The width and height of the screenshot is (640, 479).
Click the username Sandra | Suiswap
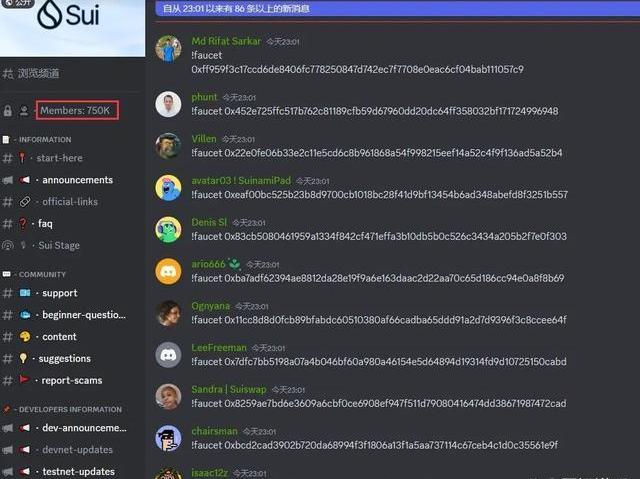point(229,390)
